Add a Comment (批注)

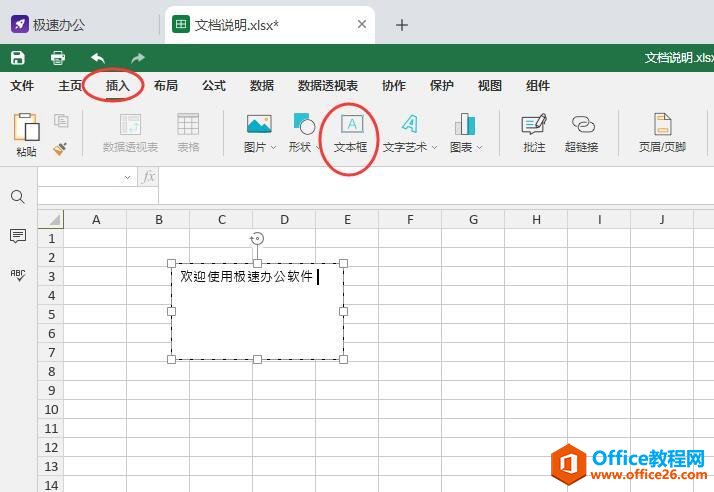(534, 133)
